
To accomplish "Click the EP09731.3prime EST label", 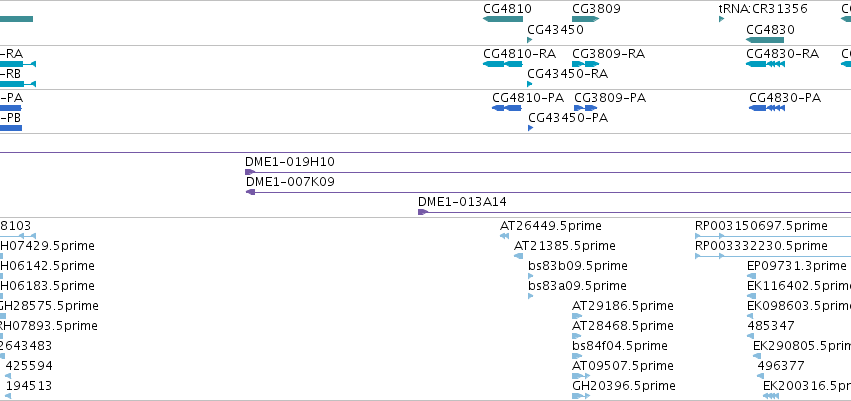I will (x=797, y=265).
